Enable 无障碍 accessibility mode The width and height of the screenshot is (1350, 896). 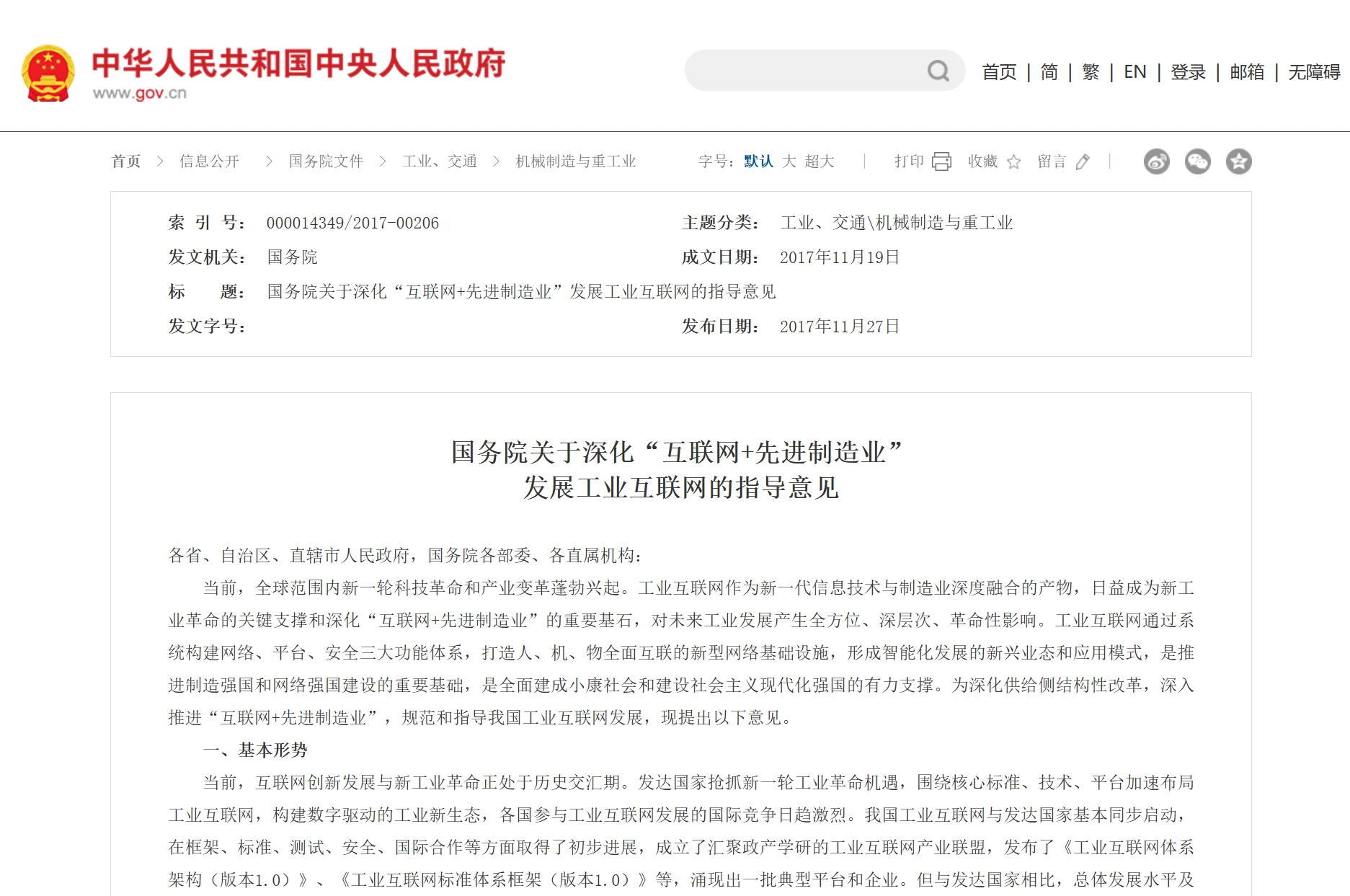tap(1314, 72)
